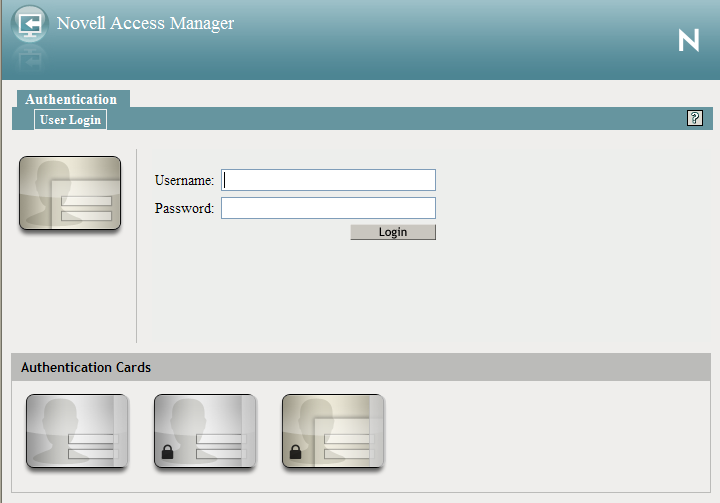Screen dimensions: 720x503
Task: Click the Authentication Cards heading
Action: 86,367
